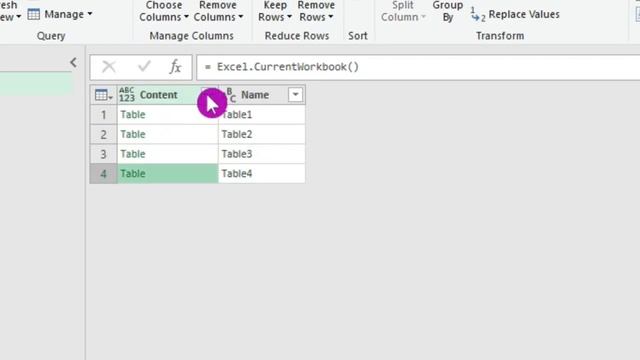The width and height of the screenshot is (640, 360).
Task: Click the Replace Values icon
Action: tap(478, 14)
